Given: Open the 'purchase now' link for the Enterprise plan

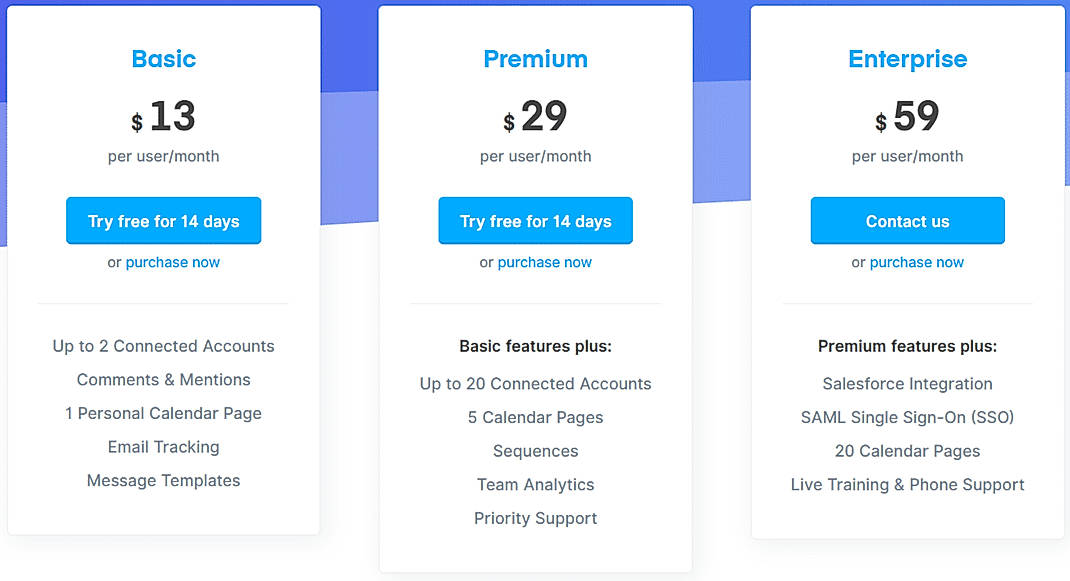Looking at the screenshot, I should [916, 262].
